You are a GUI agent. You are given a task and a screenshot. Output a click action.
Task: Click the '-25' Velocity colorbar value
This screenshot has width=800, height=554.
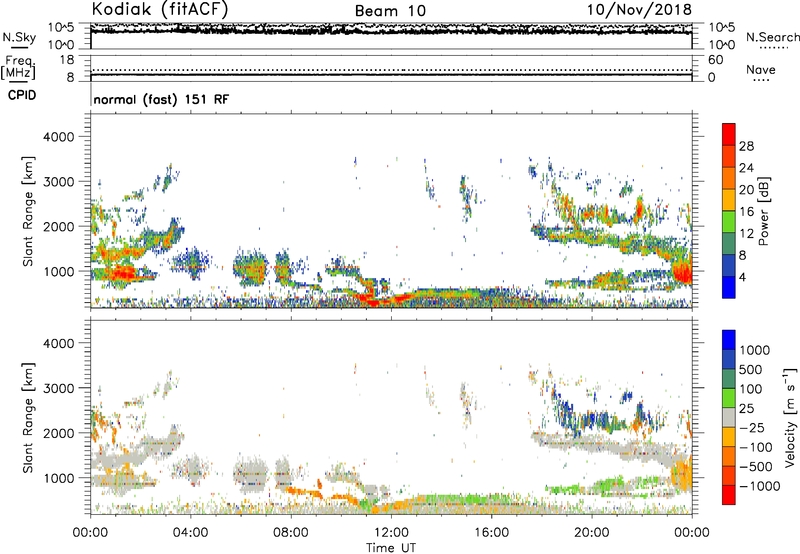[x=752, y=427]
